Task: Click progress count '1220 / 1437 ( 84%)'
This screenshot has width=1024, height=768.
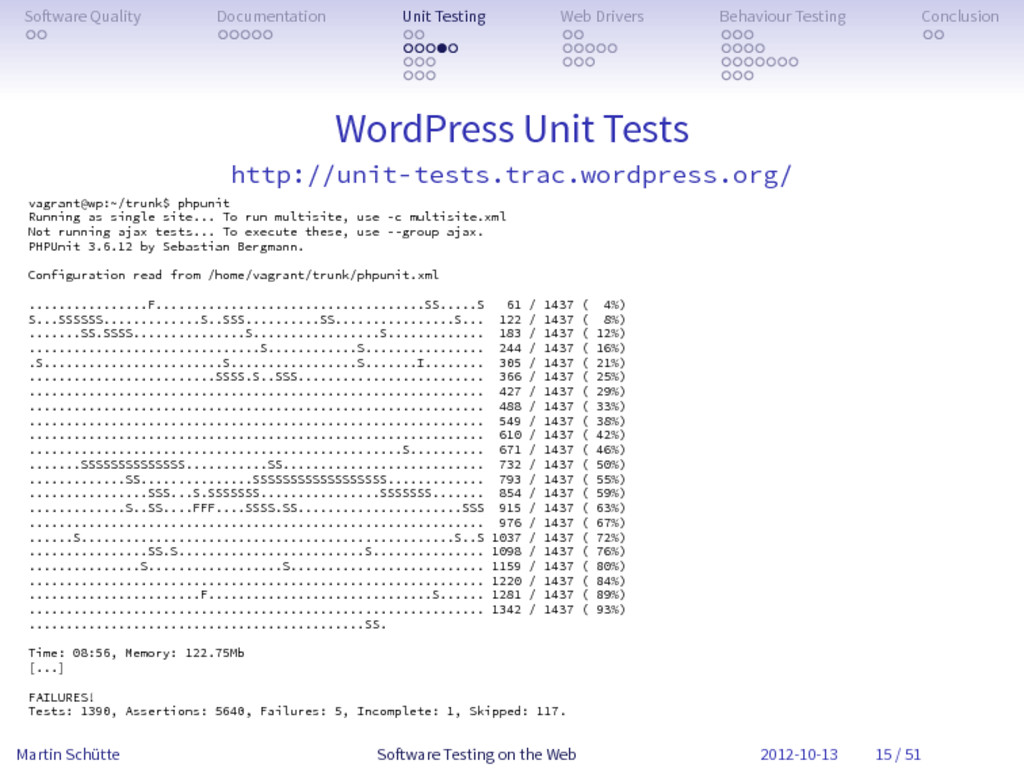Action: [x=558, y=581]
